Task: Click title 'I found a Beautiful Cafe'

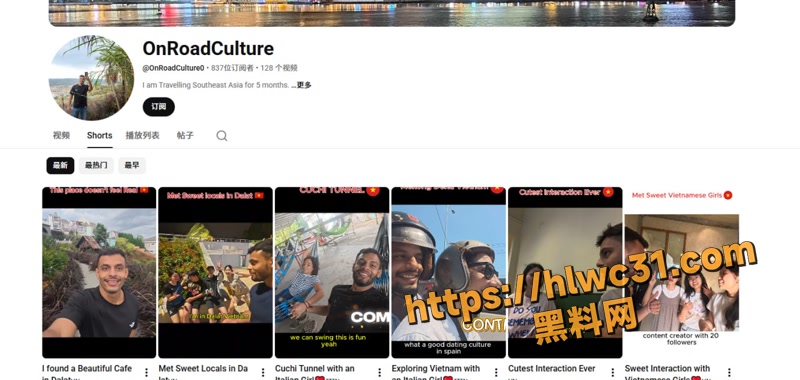Action: coord(87,368)
